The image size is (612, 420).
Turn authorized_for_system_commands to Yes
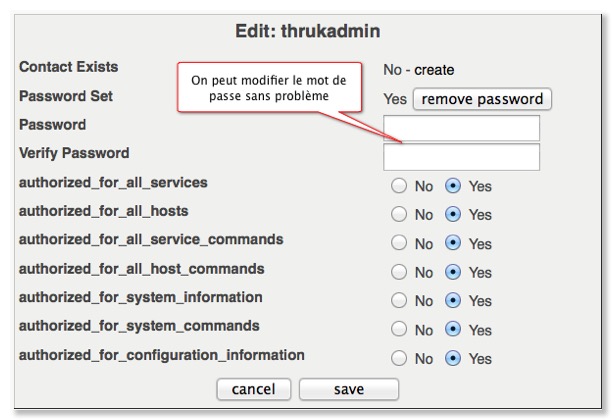point(452,330)
